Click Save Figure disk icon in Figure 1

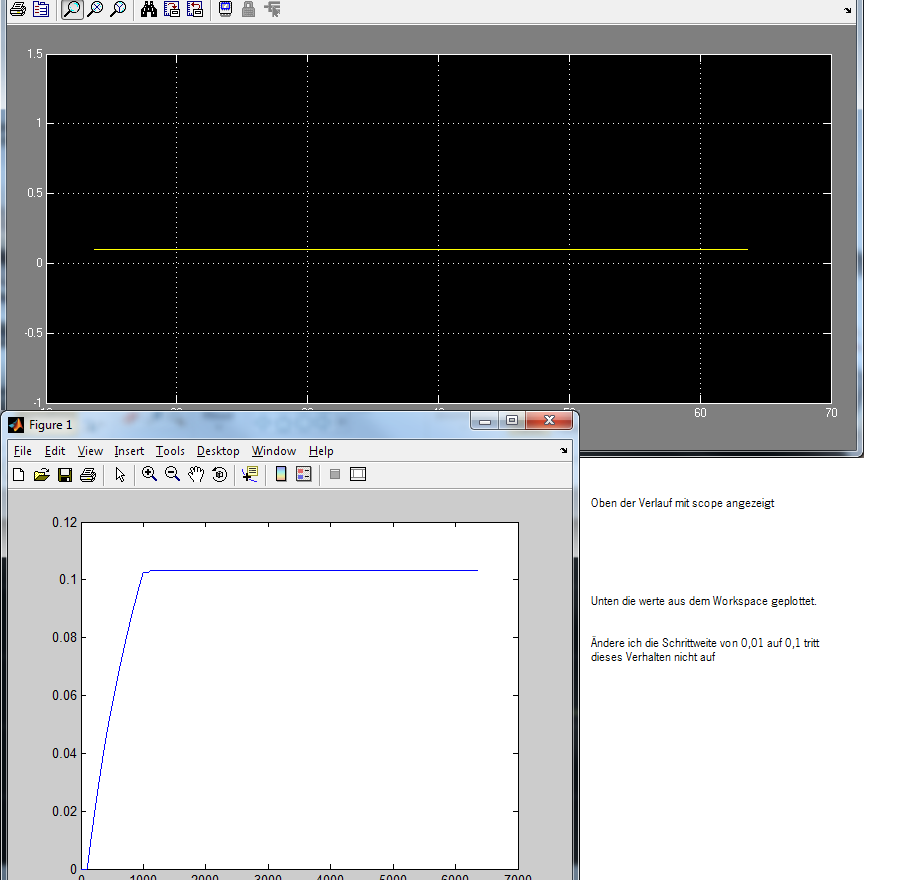(64, 474)
